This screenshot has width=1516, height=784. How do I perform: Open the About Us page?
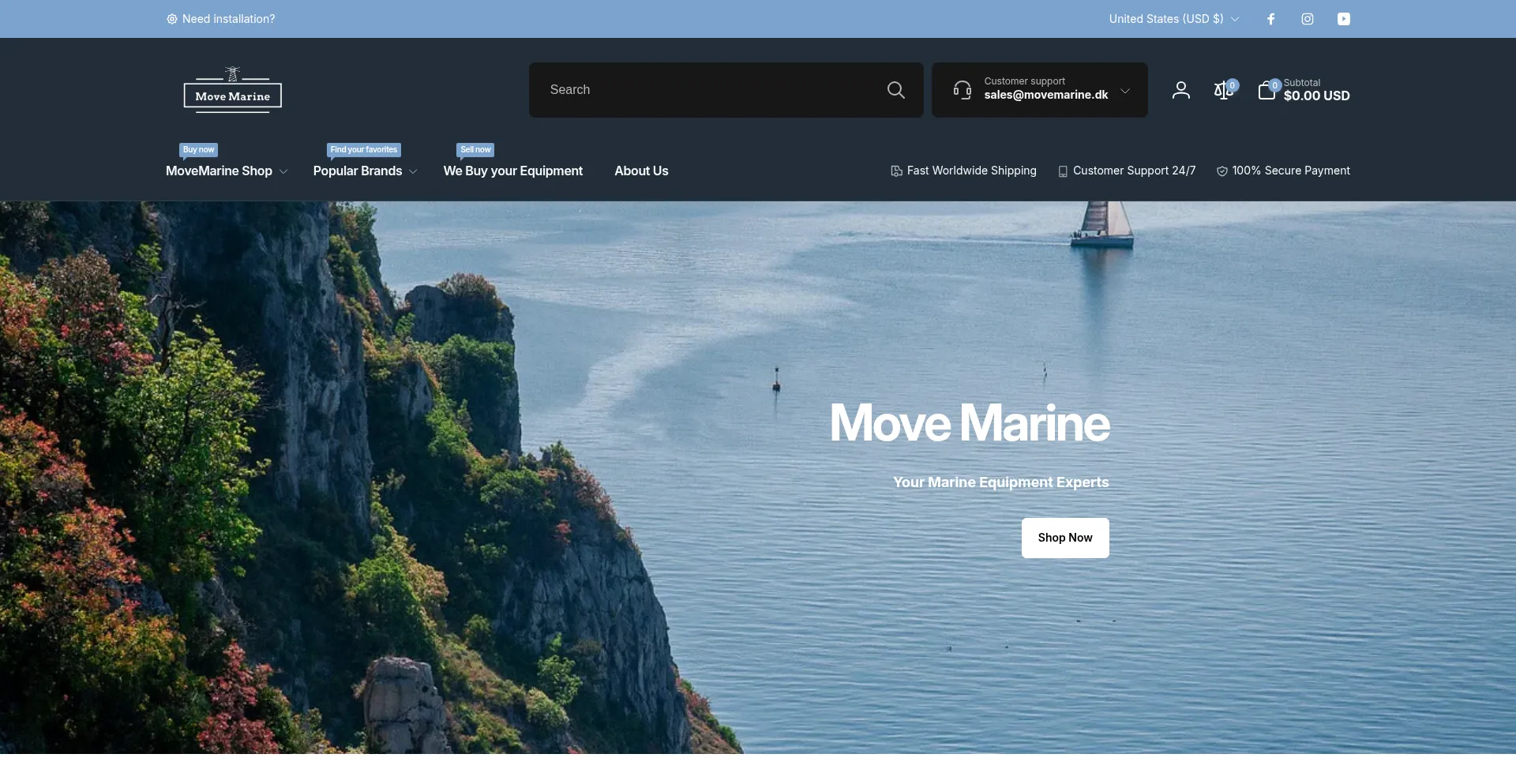pos(640,171)
